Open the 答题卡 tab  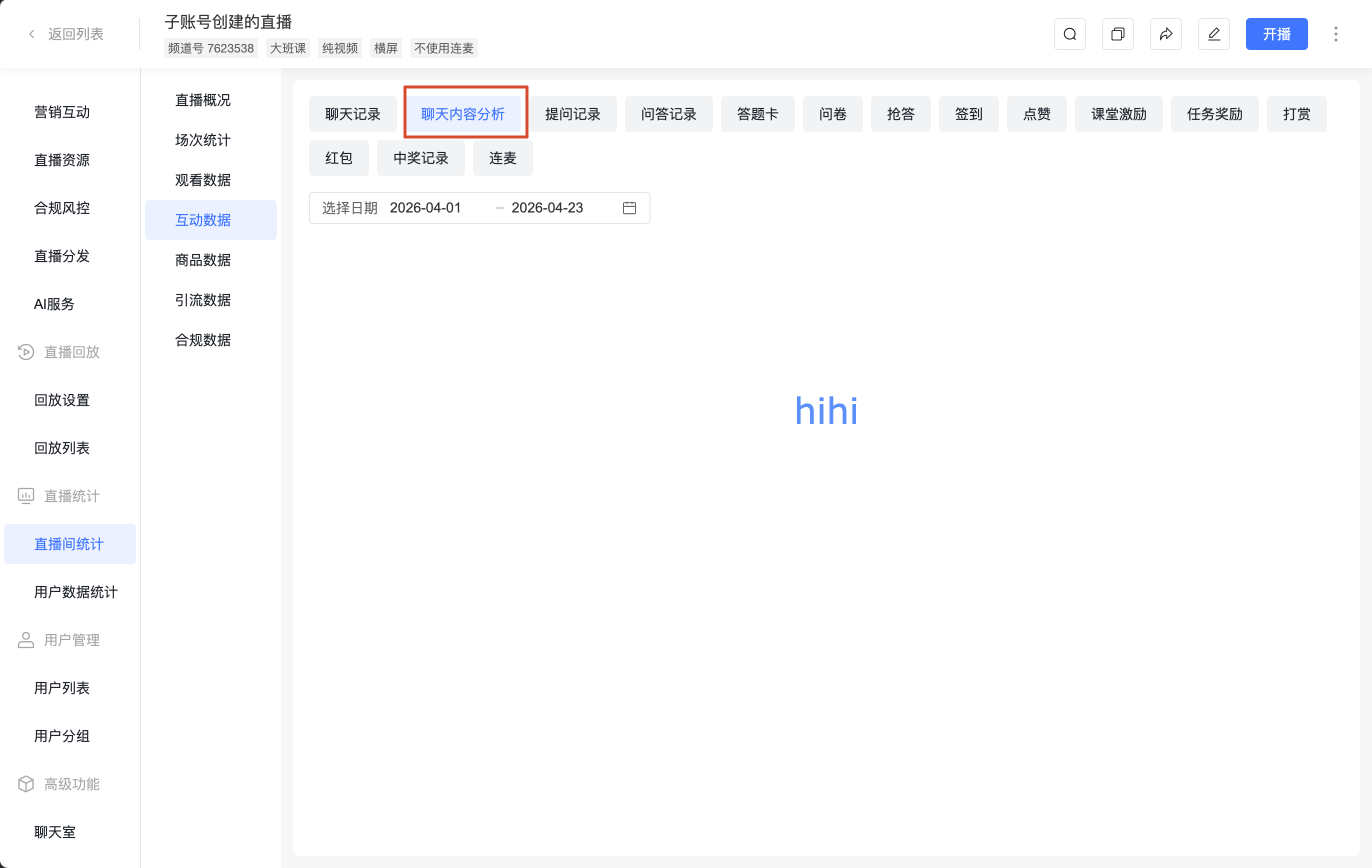point(757,114)
